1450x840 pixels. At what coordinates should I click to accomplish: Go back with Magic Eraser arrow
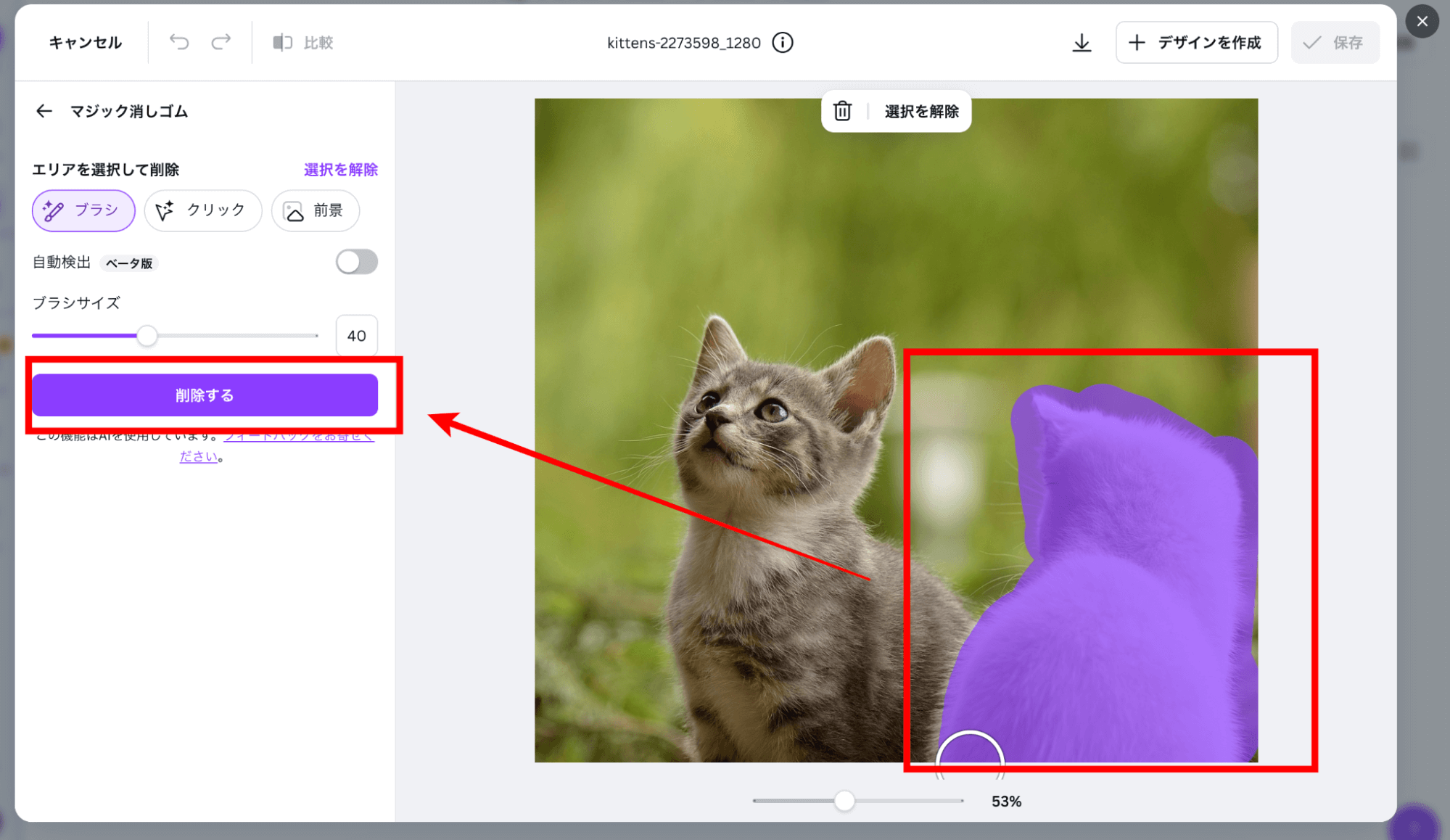click(44, 111)
